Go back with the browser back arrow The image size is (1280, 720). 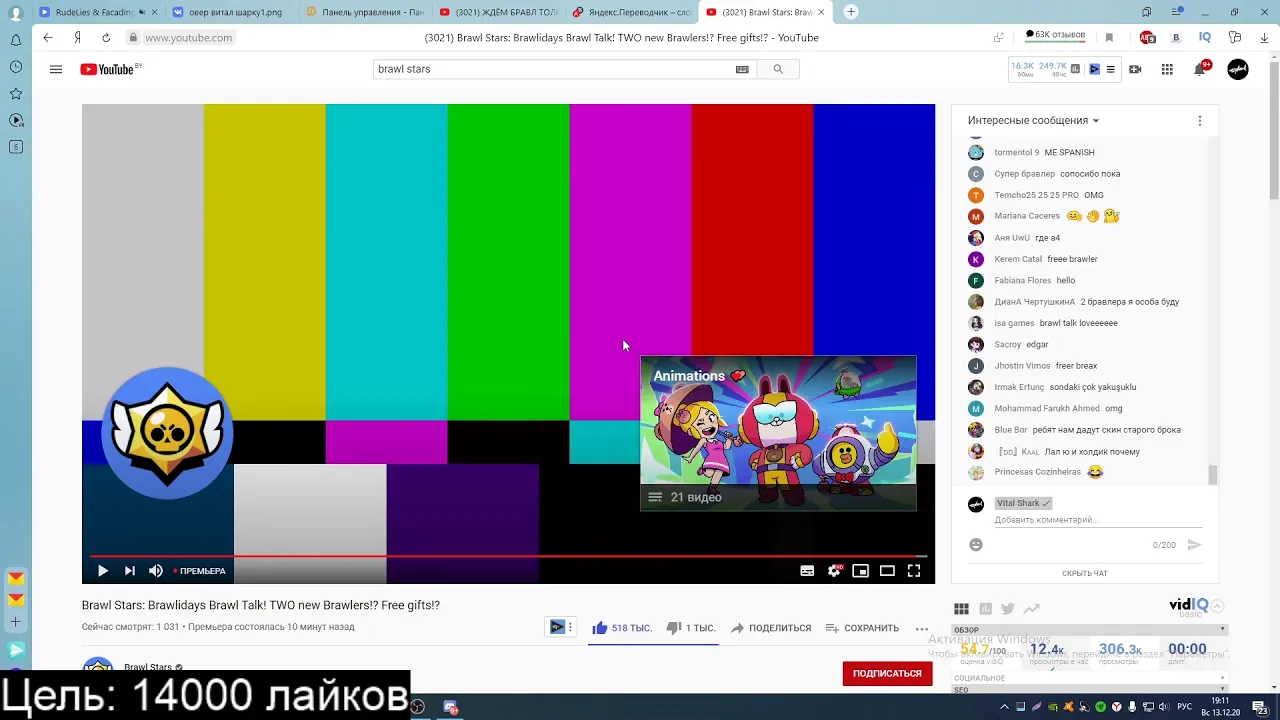pos(47,38)
